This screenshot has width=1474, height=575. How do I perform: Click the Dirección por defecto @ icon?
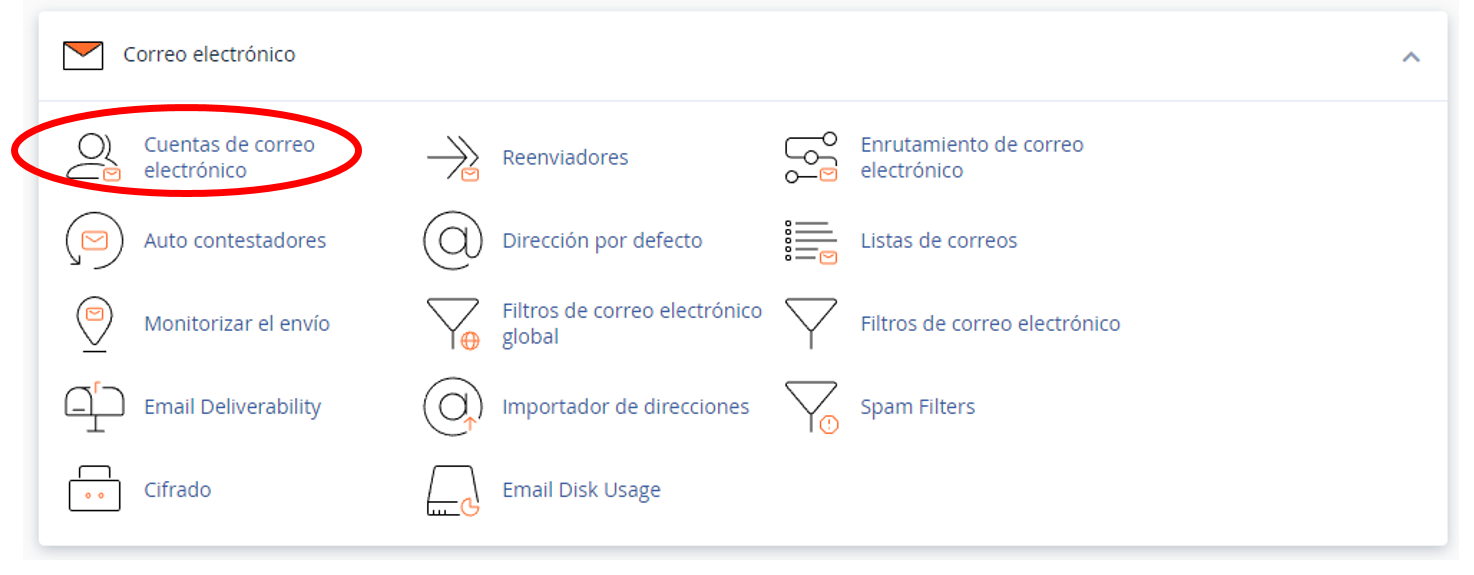tap(453, 241)
